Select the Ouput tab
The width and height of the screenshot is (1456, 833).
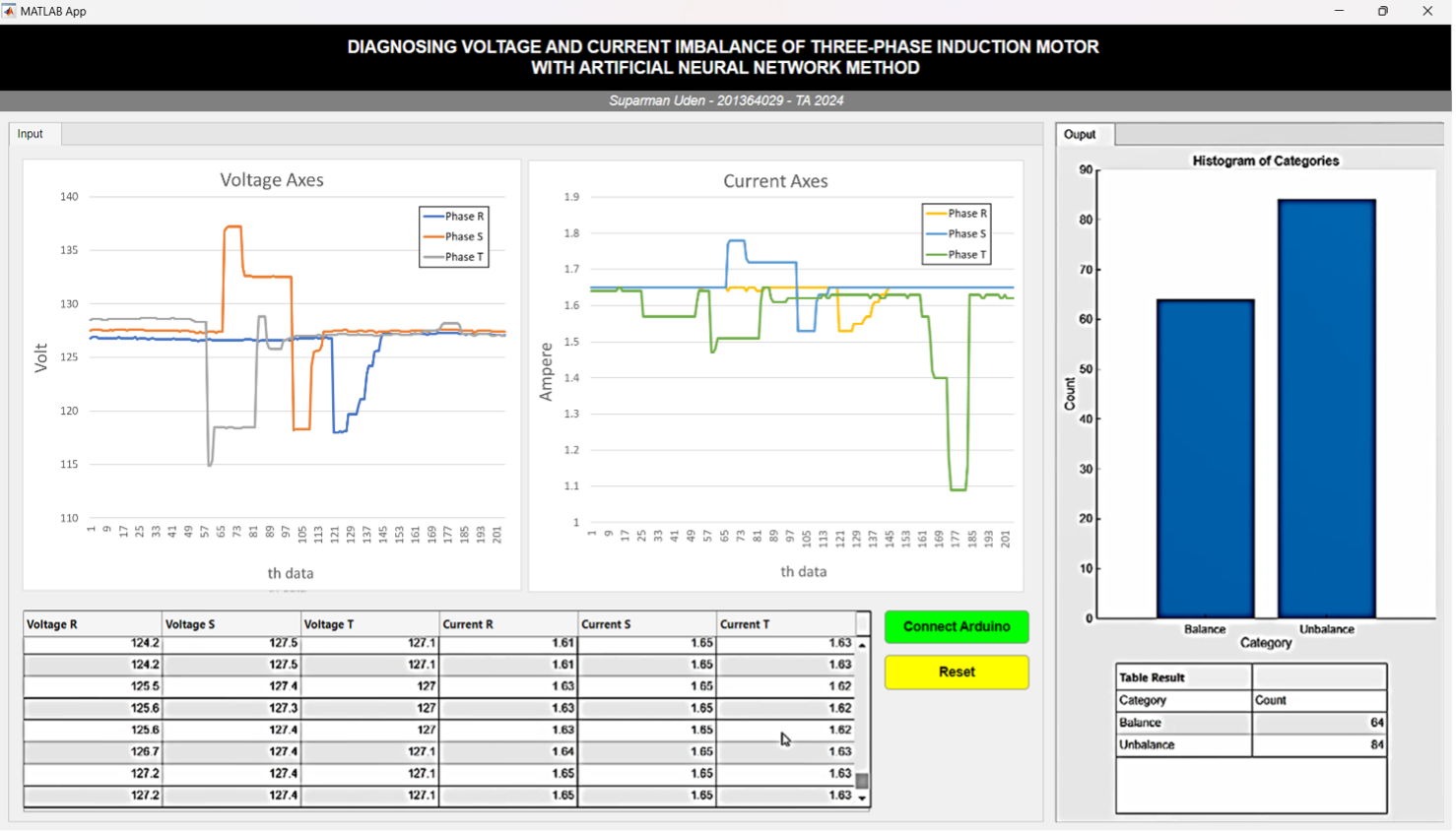pos(1086,135)
